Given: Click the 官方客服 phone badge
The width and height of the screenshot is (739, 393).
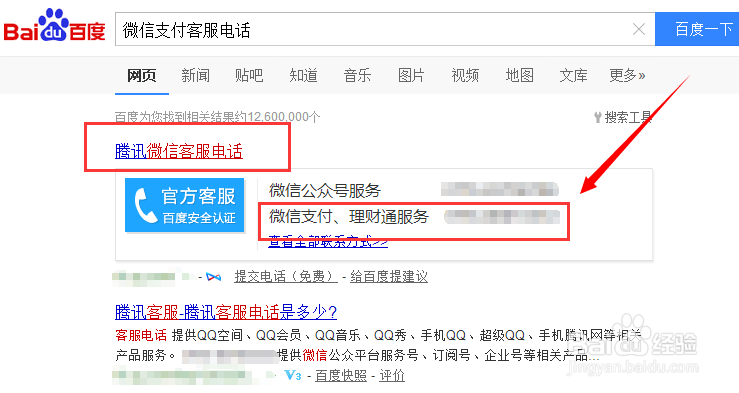Looking at the screenshot, I should point(185,205).
